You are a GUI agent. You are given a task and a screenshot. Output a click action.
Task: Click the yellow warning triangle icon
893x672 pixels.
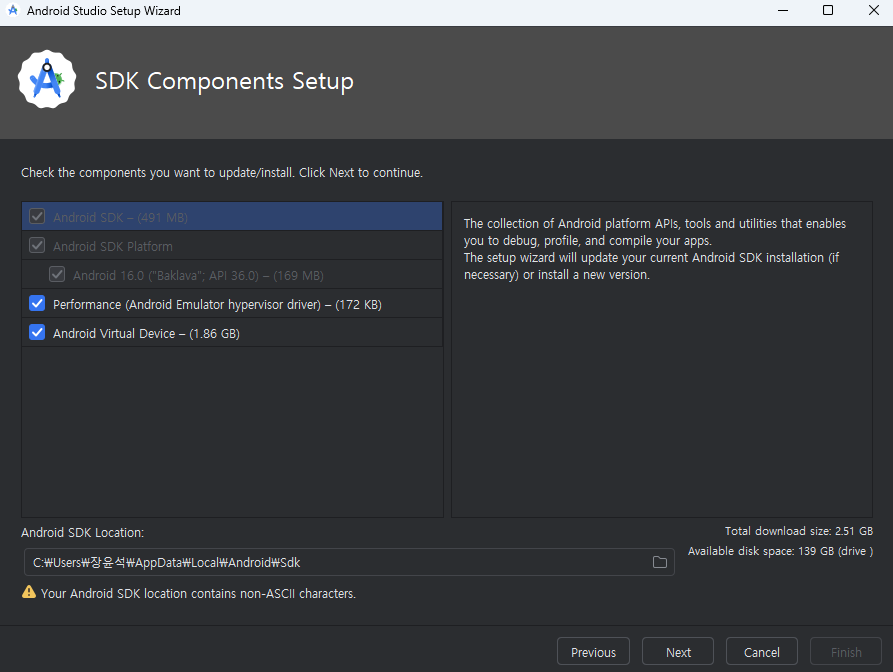[28, 592]
